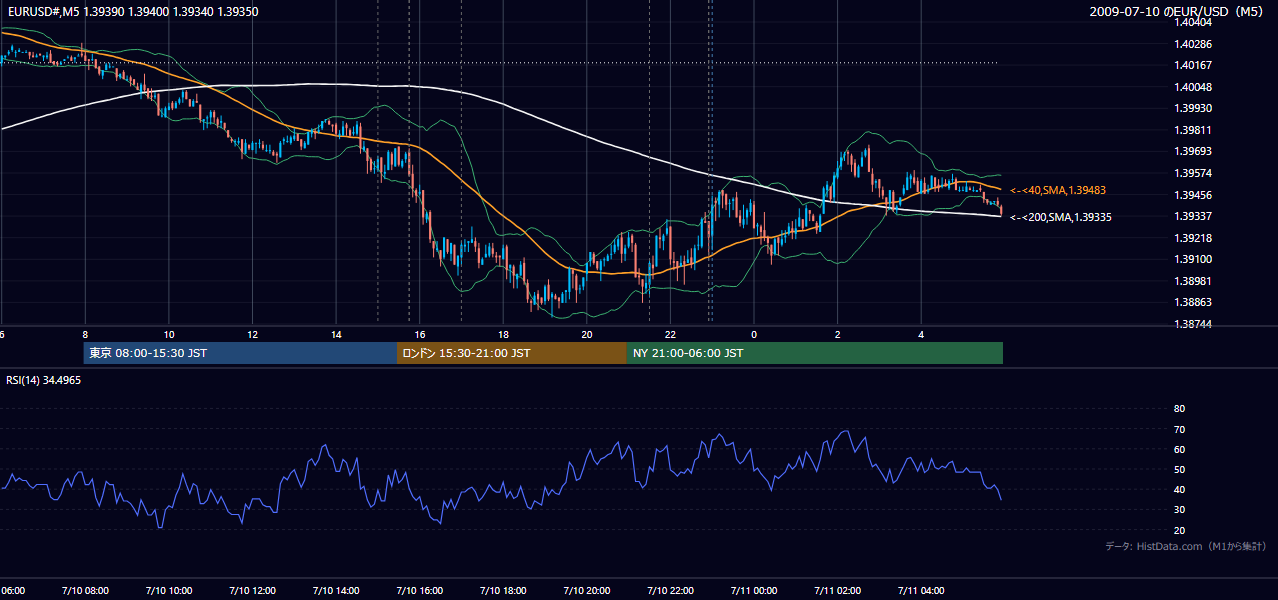Click price axis value 1.39100
The height and width of the screenshot is (600, 1278).
pos(1193,259)
